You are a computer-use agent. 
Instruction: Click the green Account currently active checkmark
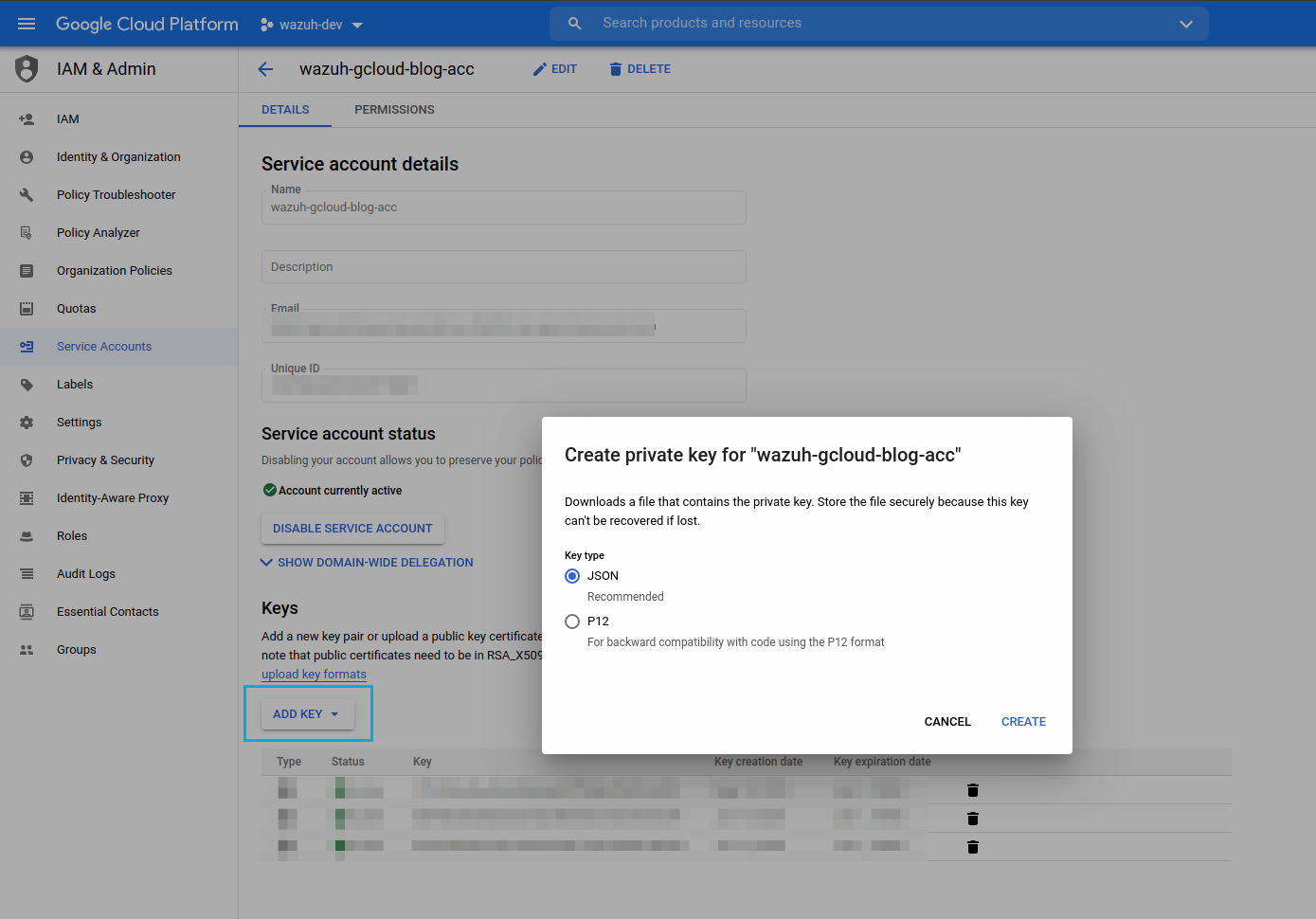click(270, 491)
